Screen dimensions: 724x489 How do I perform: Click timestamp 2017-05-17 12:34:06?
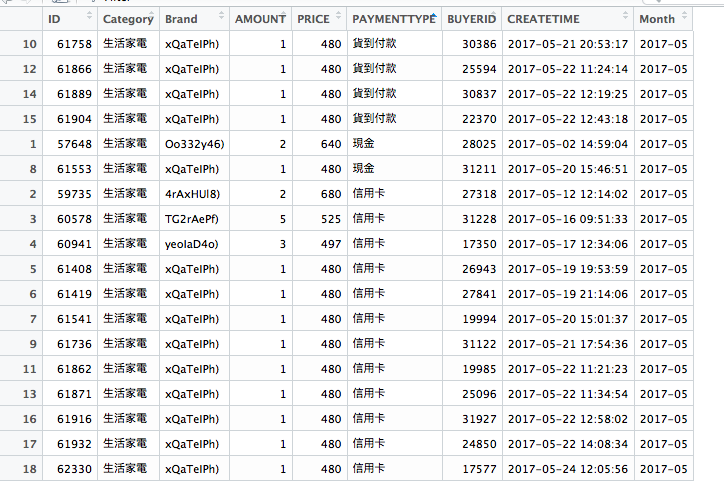568,244
